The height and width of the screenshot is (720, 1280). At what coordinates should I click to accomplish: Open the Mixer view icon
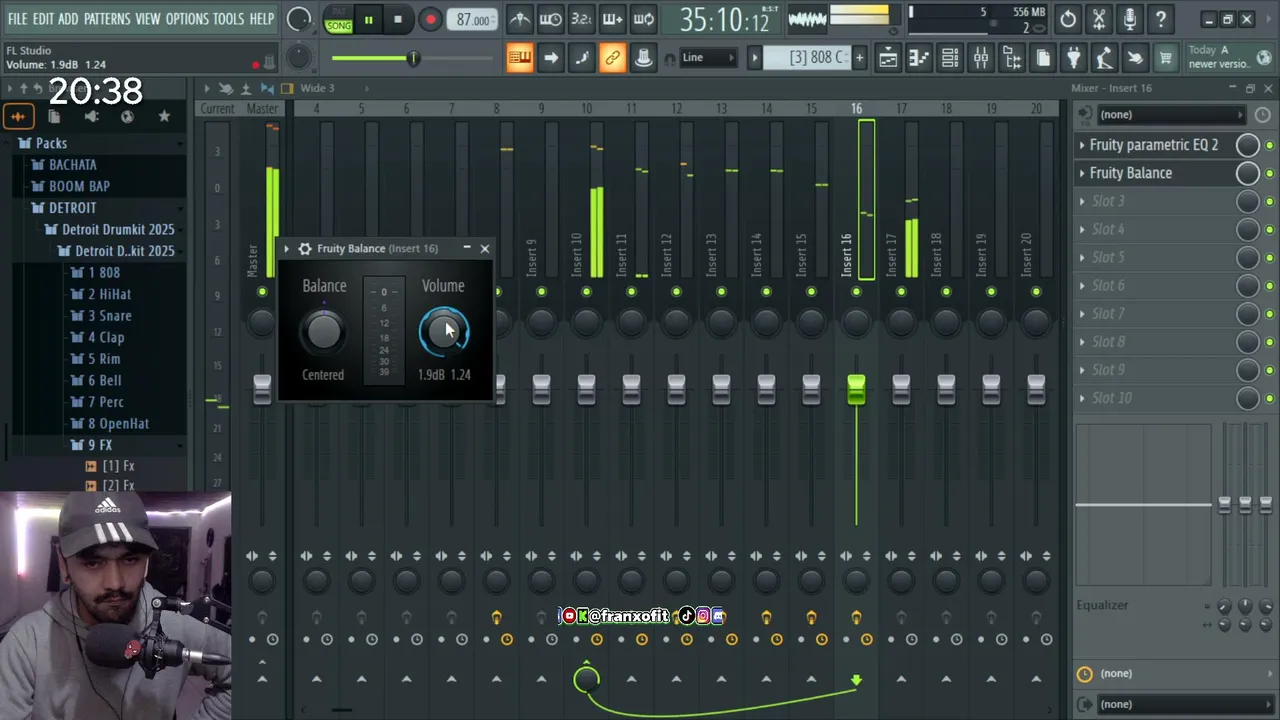tap(981, 58)
